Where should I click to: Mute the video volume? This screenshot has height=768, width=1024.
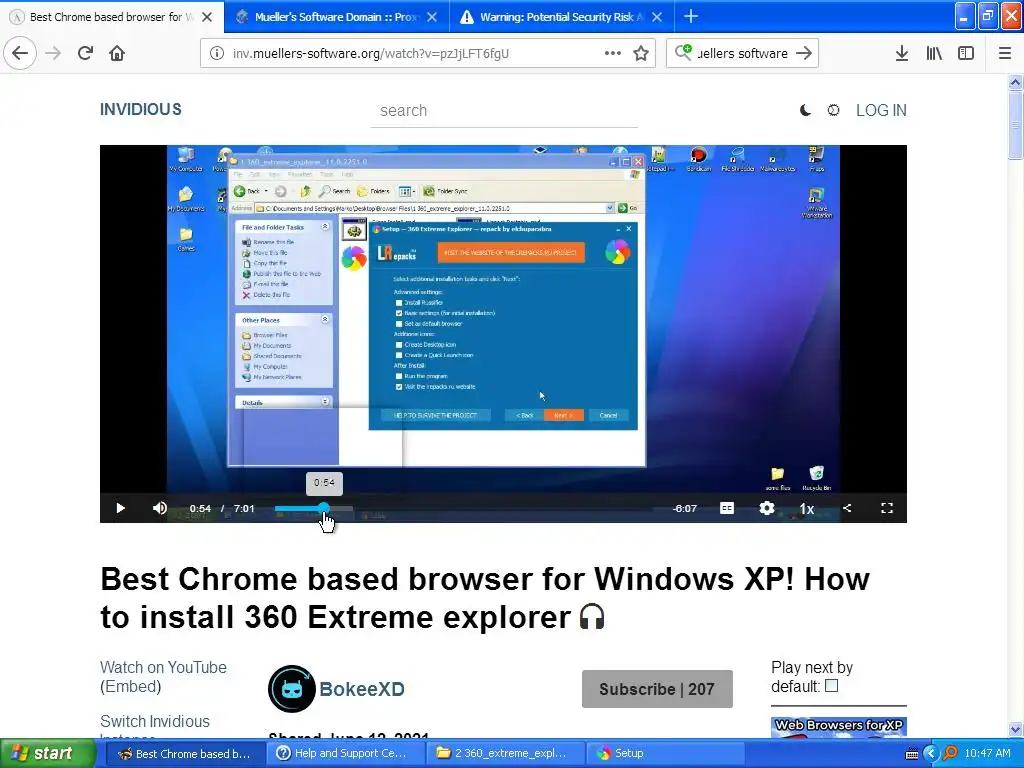(x=159, y=508)
